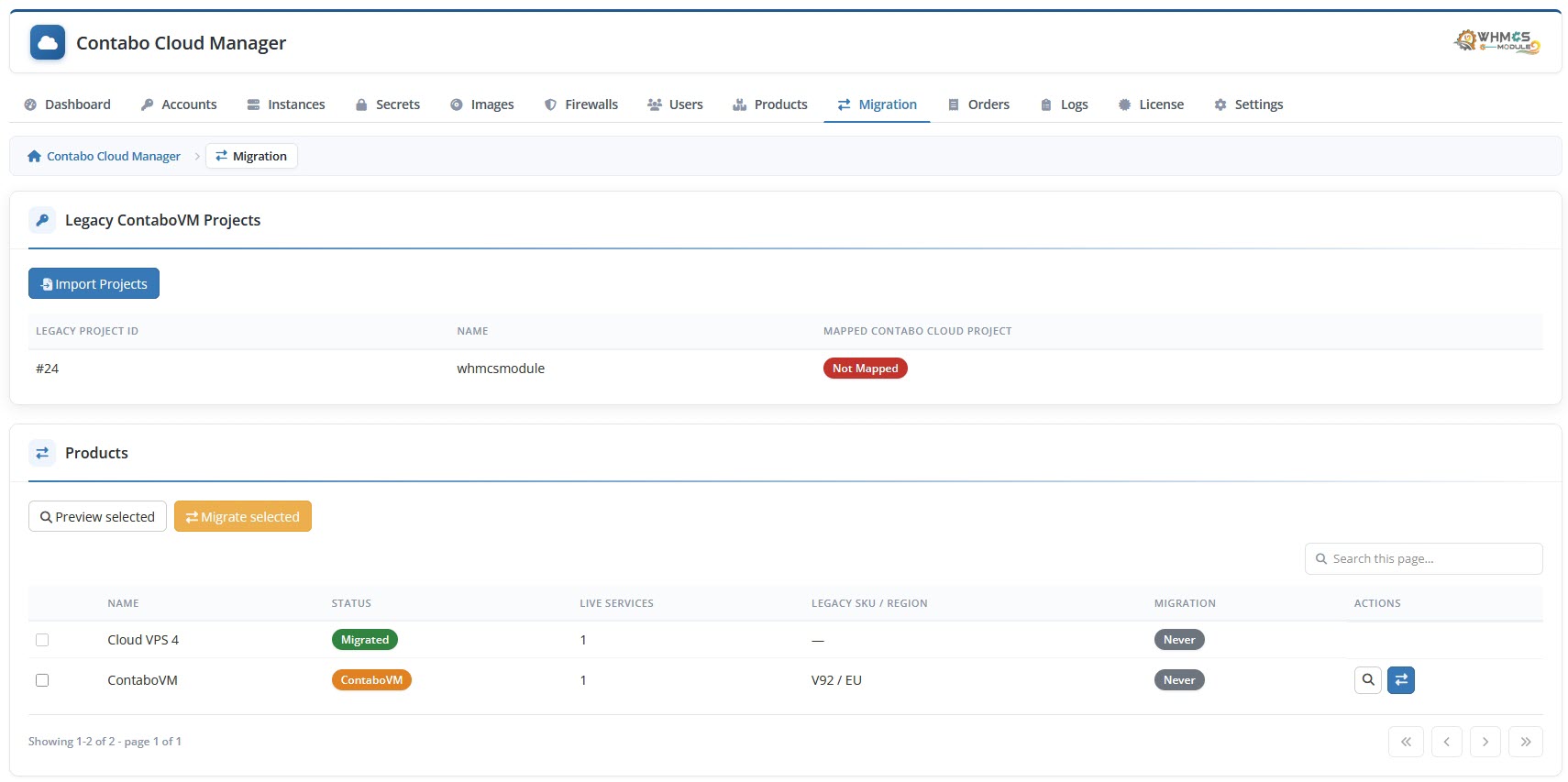The image size is (1568, 782).
Task: Click the Name column header in Products table
Action: click(x=123, y=603)
